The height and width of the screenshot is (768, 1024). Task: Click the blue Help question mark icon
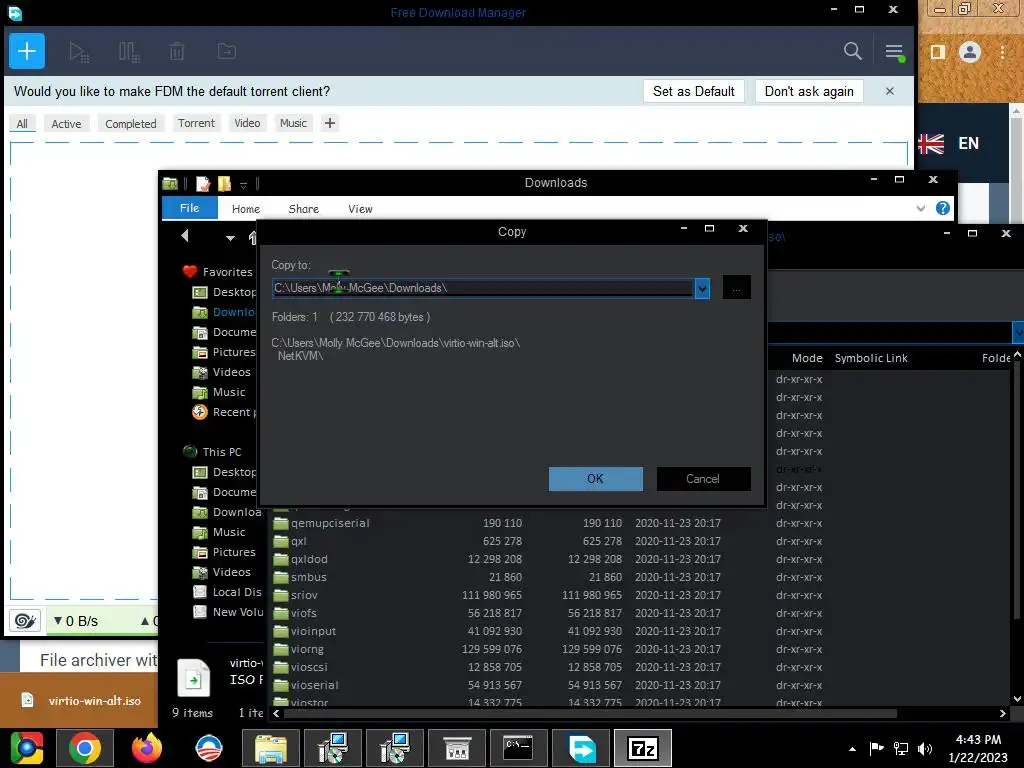tap(942, 208)
